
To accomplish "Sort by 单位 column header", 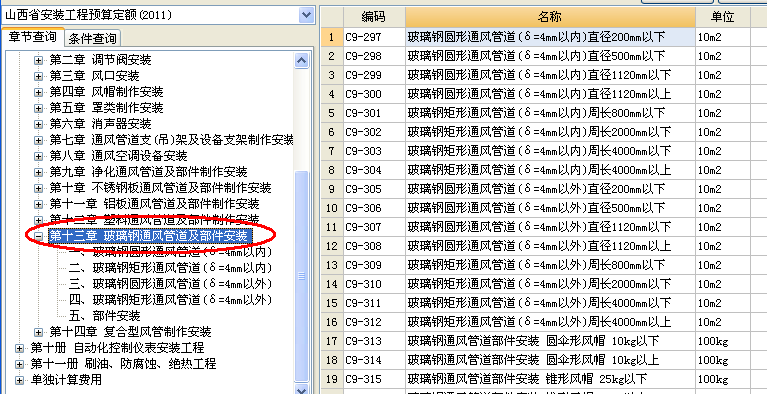I will pyautogui.click(x=722, y=17).
